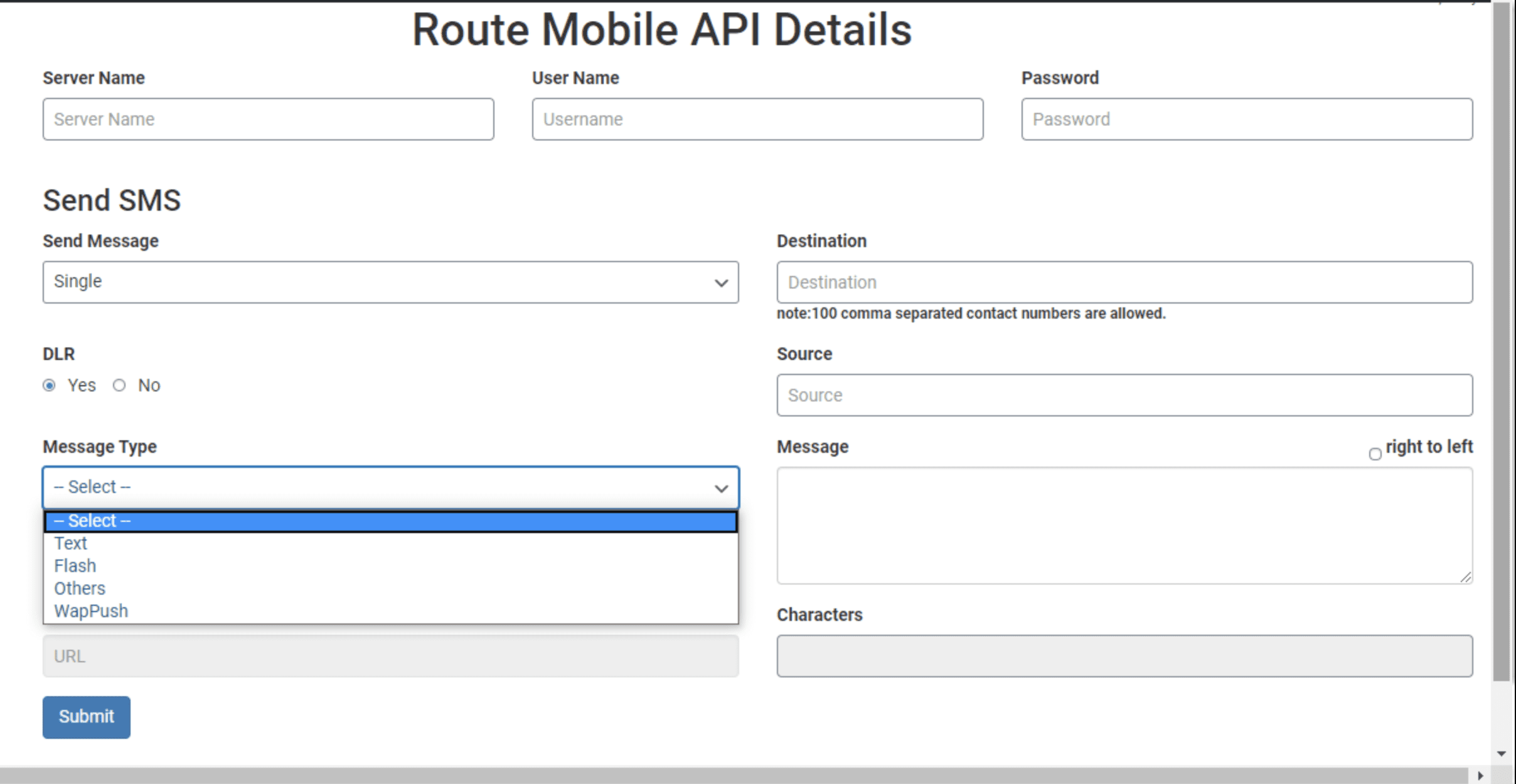1516x784 pixels.
Task: Click inside the Message text area
Action: pyautogui.click(x=1124, y=526)
